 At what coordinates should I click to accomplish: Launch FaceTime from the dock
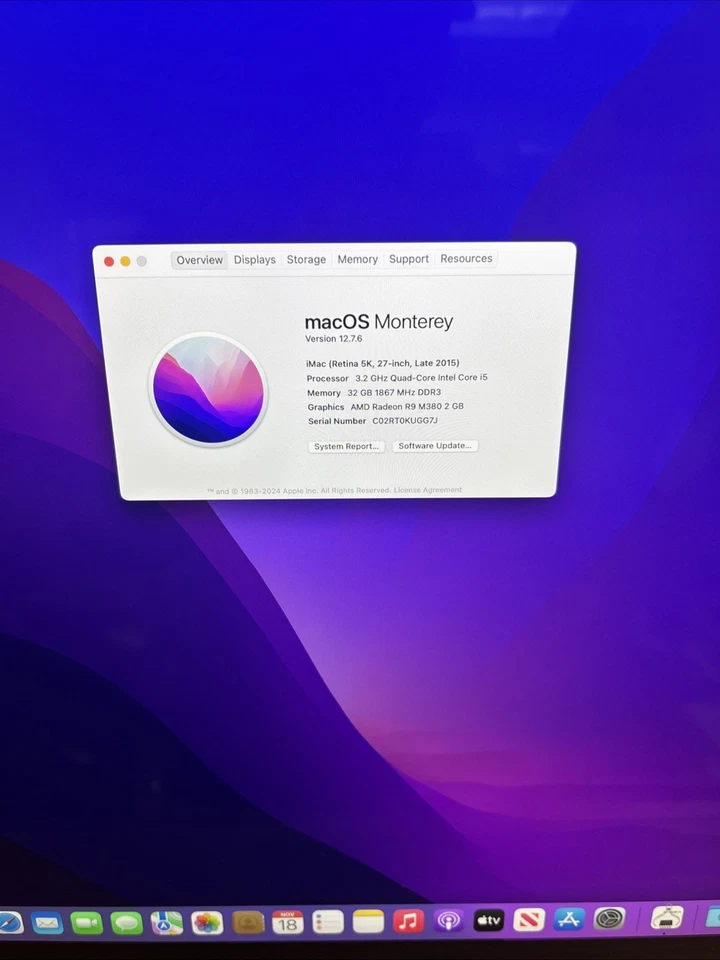pos(87,922)
